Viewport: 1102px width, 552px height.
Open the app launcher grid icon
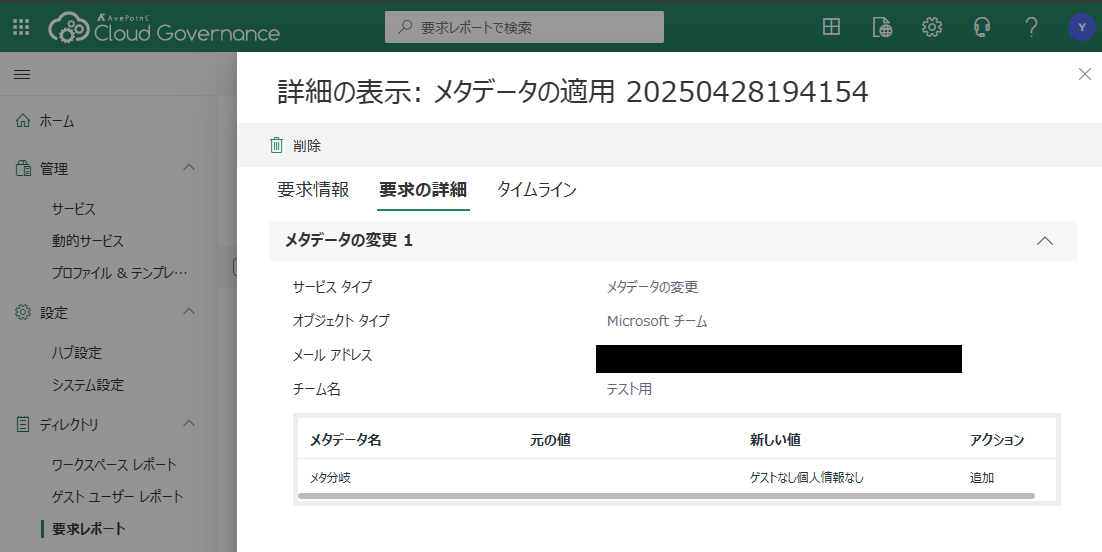[21, 27]
